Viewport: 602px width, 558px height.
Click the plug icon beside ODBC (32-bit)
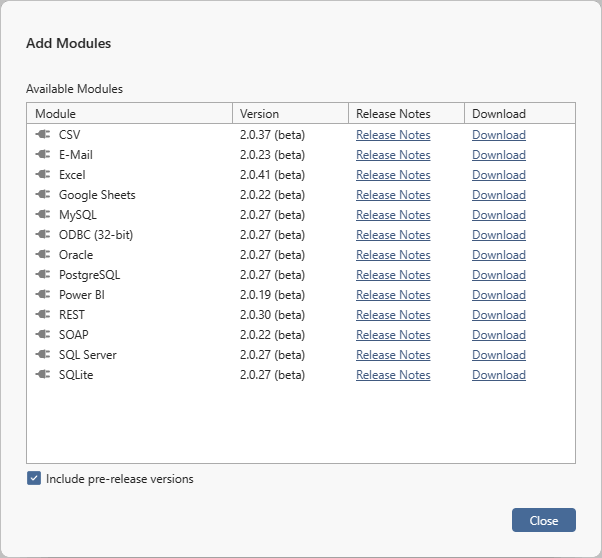coord(43,234)
